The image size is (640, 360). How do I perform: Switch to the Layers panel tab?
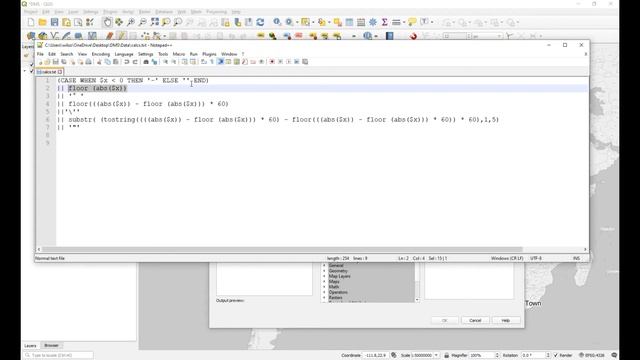[x=30, y=345]
